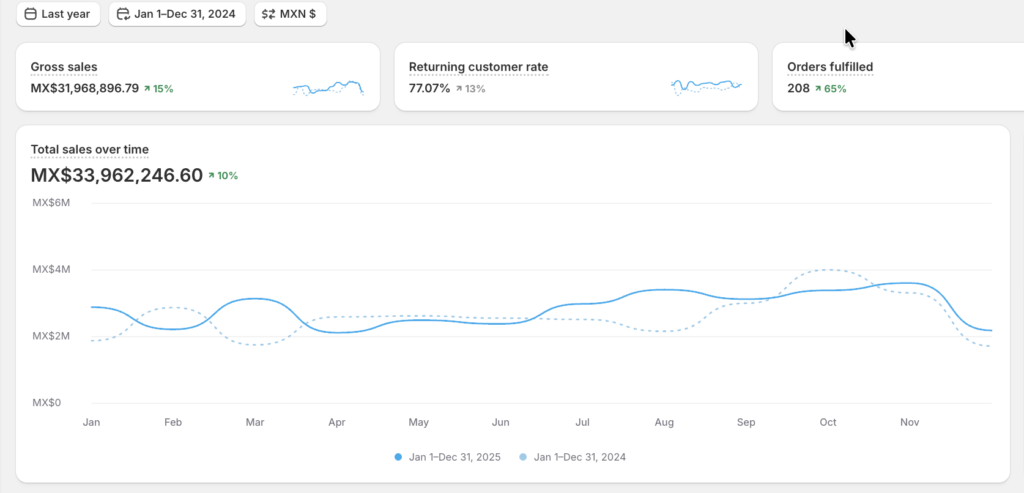Click the 2025 legend color dot
Image resolution: width=1024 pixels, height=493 pixels.
[398, 457]
